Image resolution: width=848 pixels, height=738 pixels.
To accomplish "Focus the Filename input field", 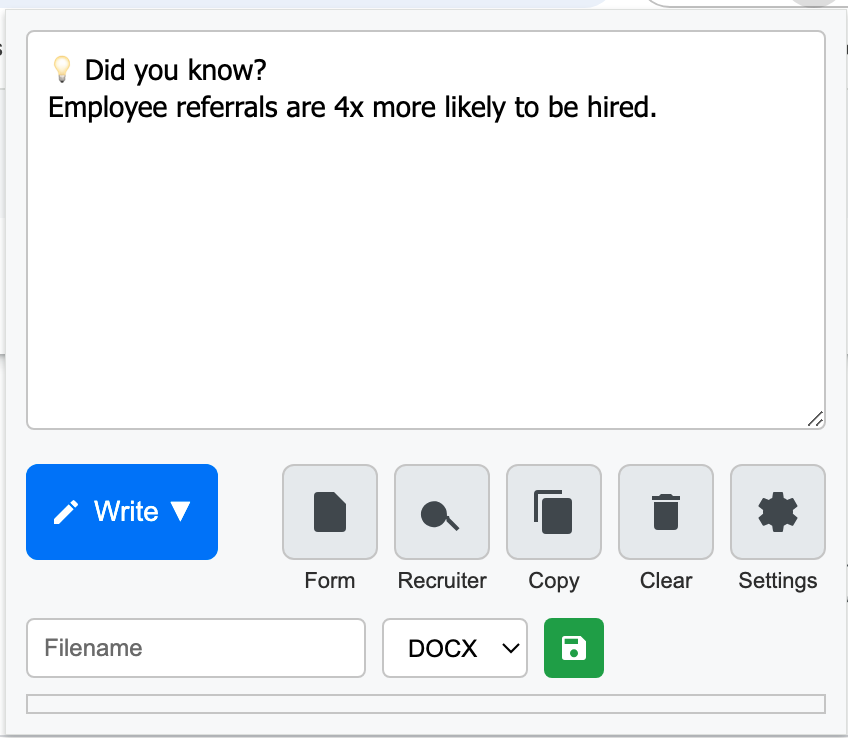I will pos(196,648).
